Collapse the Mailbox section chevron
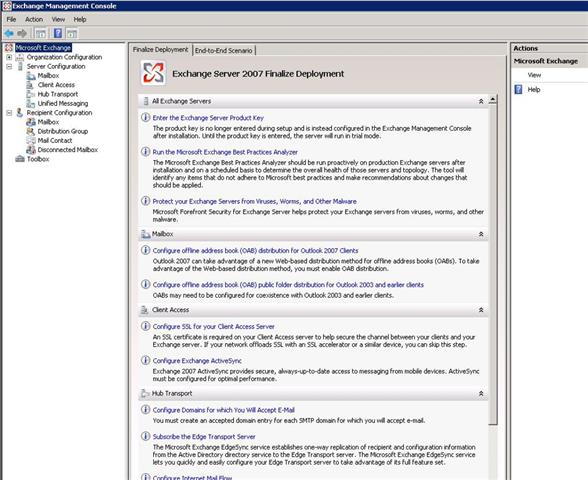Viewport: 588px width, 480px height. 481,234
